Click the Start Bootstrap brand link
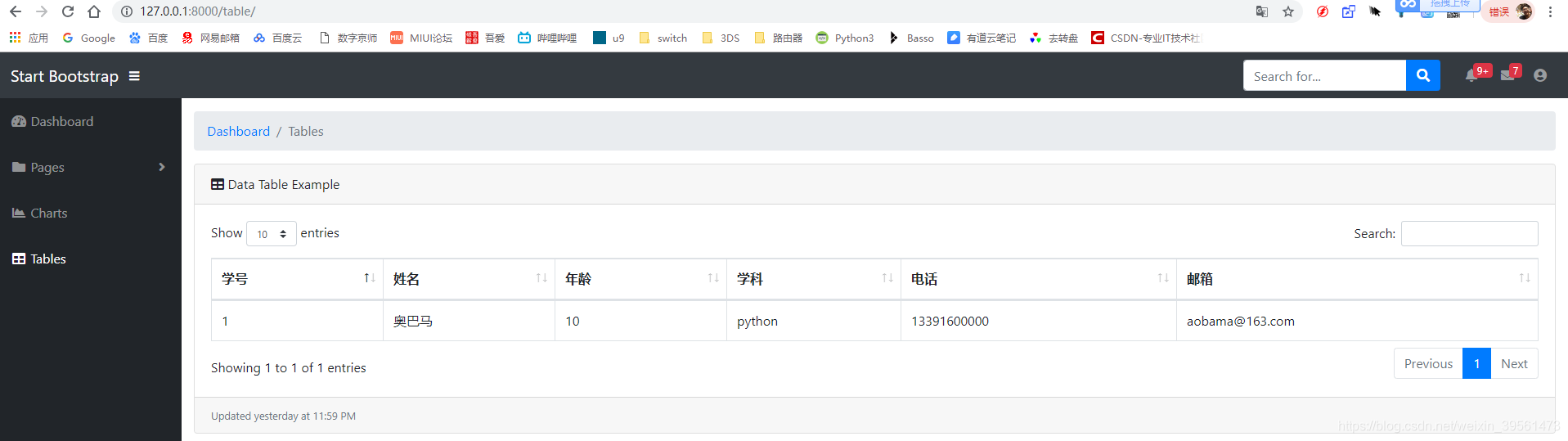Image resolution: width=1568 pixels, height=441 pixels. (65, 76)
